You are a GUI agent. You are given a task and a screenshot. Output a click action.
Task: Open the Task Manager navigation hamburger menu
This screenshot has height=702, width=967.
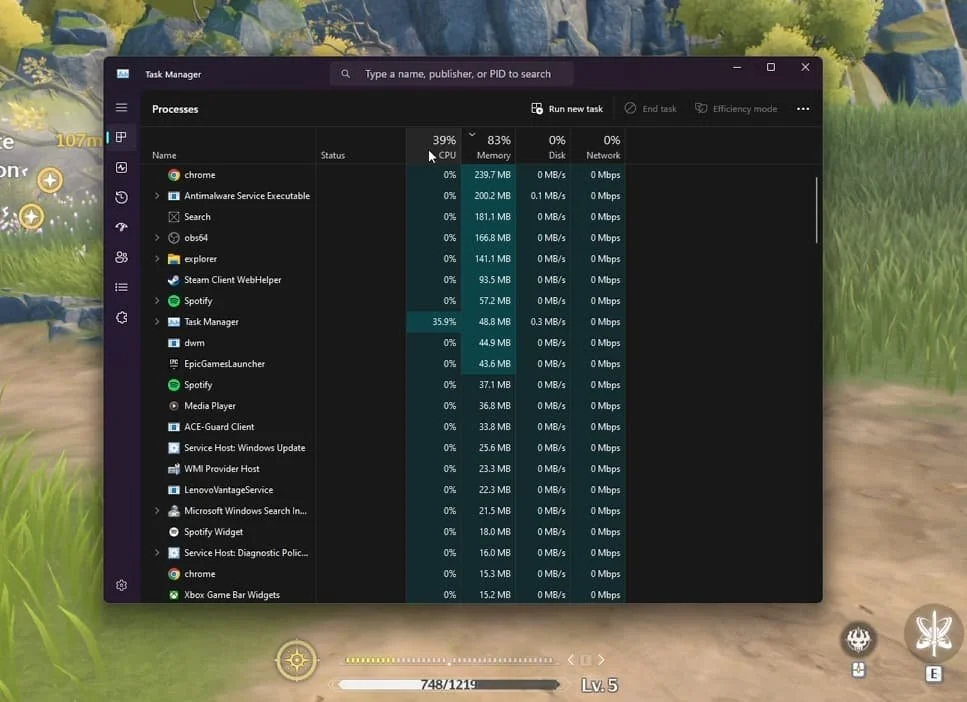click(x=121, y=107)
